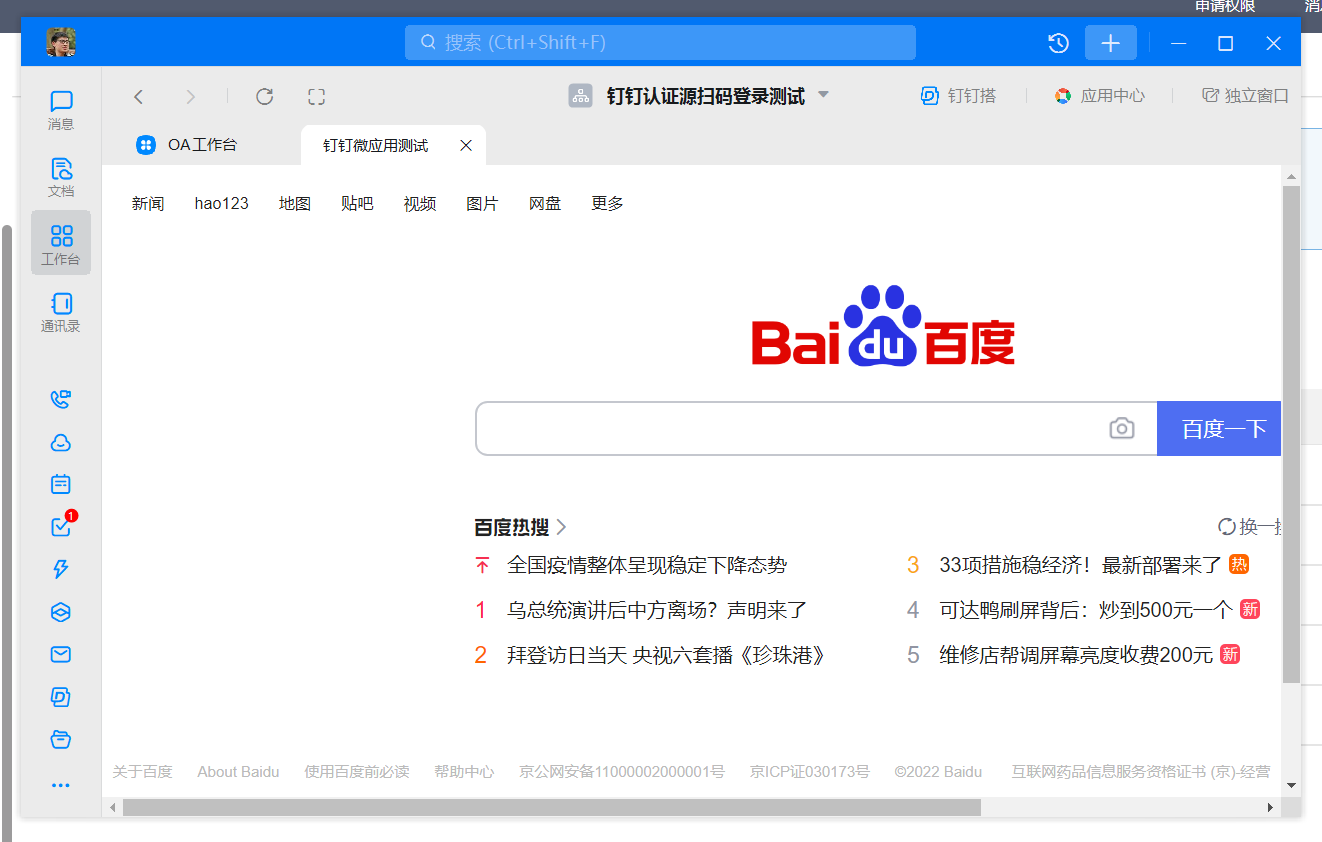Click the Baidu search input field
Image resolution: width=1322 pixels, height=842 pixels.
click(x=790, y=429)
